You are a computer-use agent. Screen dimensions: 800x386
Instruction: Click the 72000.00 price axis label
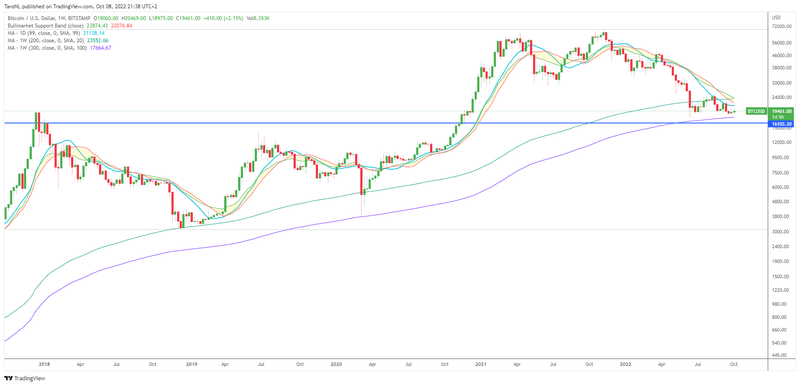tap(783, 25)
